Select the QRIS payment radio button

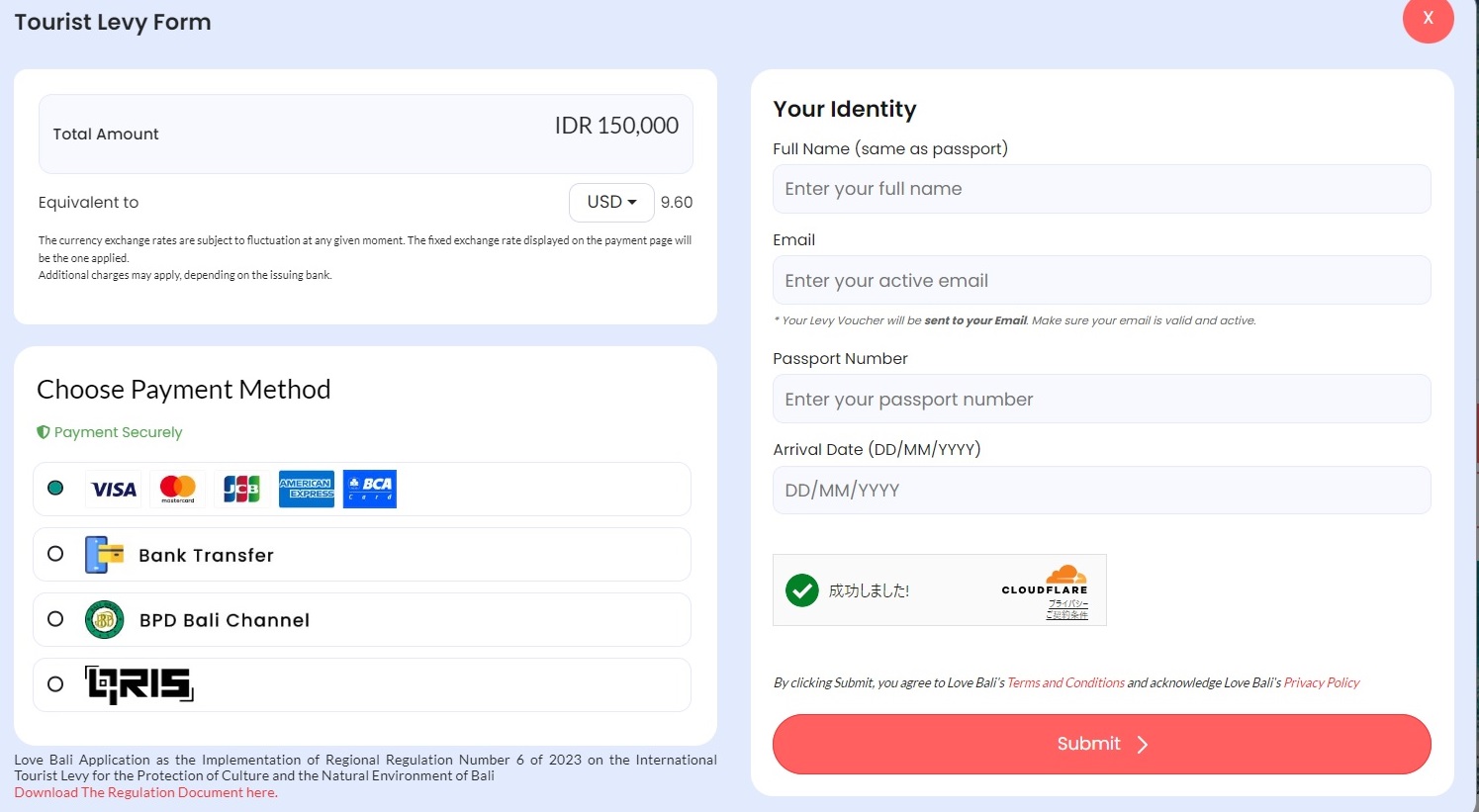point(55,684)
